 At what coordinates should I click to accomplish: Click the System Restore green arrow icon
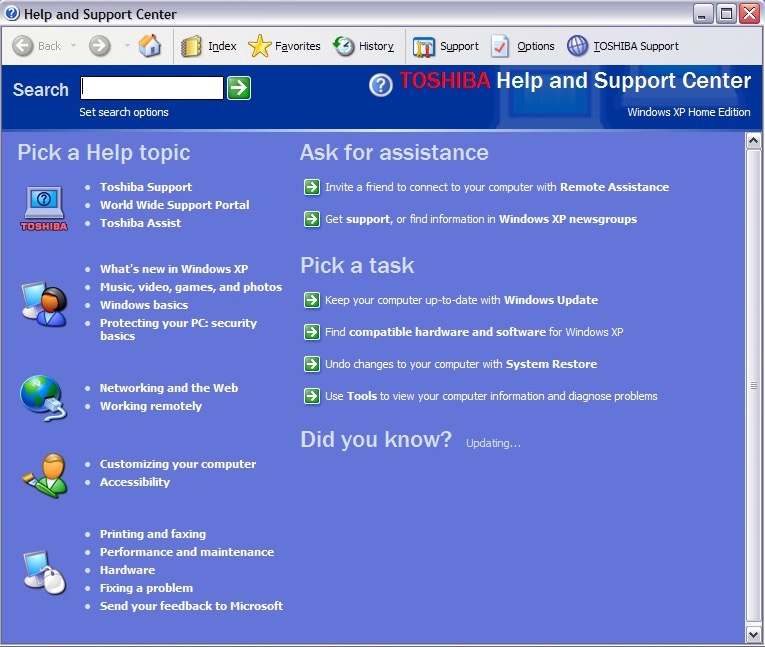312,364
